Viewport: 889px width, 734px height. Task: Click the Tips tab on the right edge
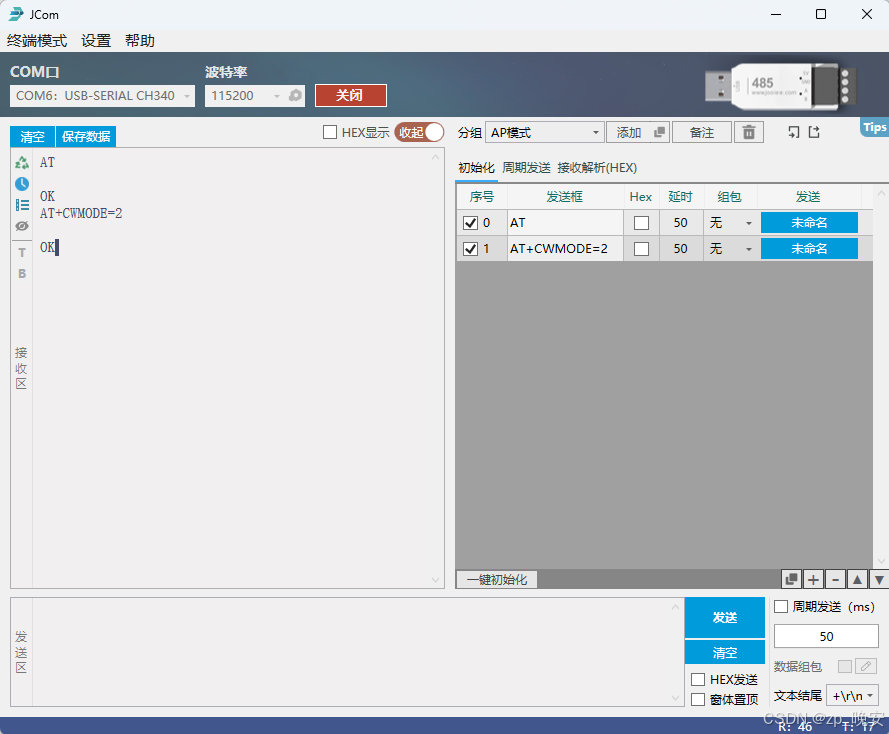pos(875,127)
